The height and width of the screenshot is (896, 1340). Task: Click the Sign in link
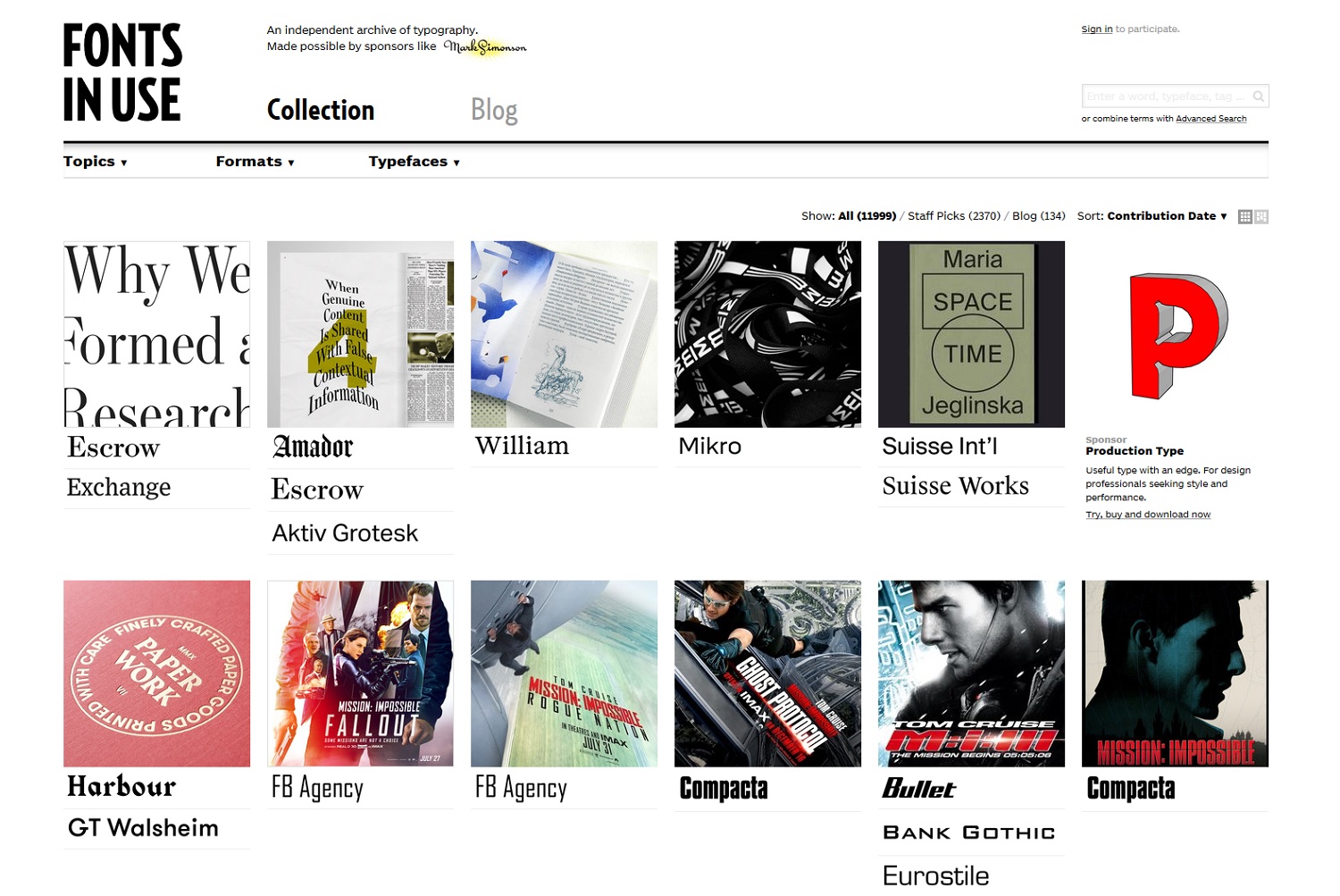(1097, 29)
